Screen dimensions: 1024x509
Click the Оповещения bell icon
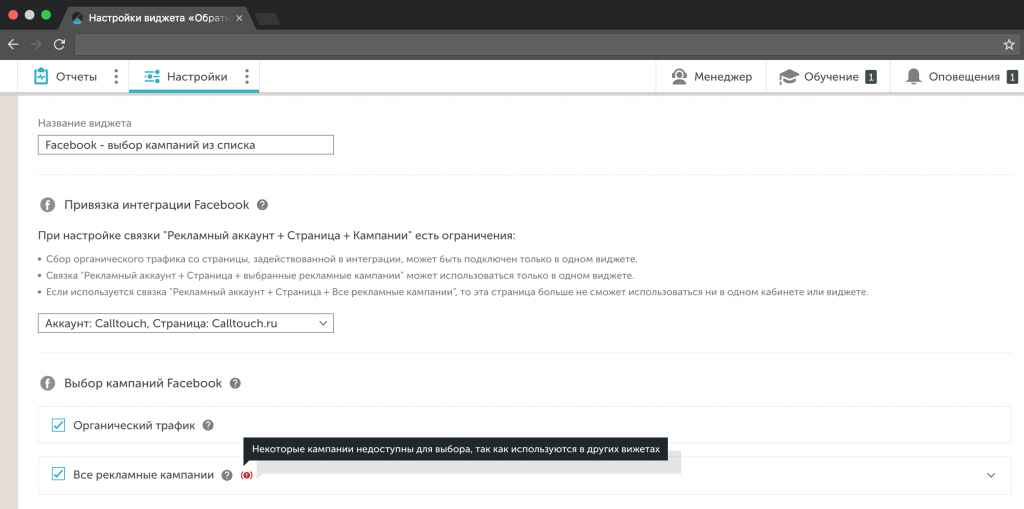point(913,76)
